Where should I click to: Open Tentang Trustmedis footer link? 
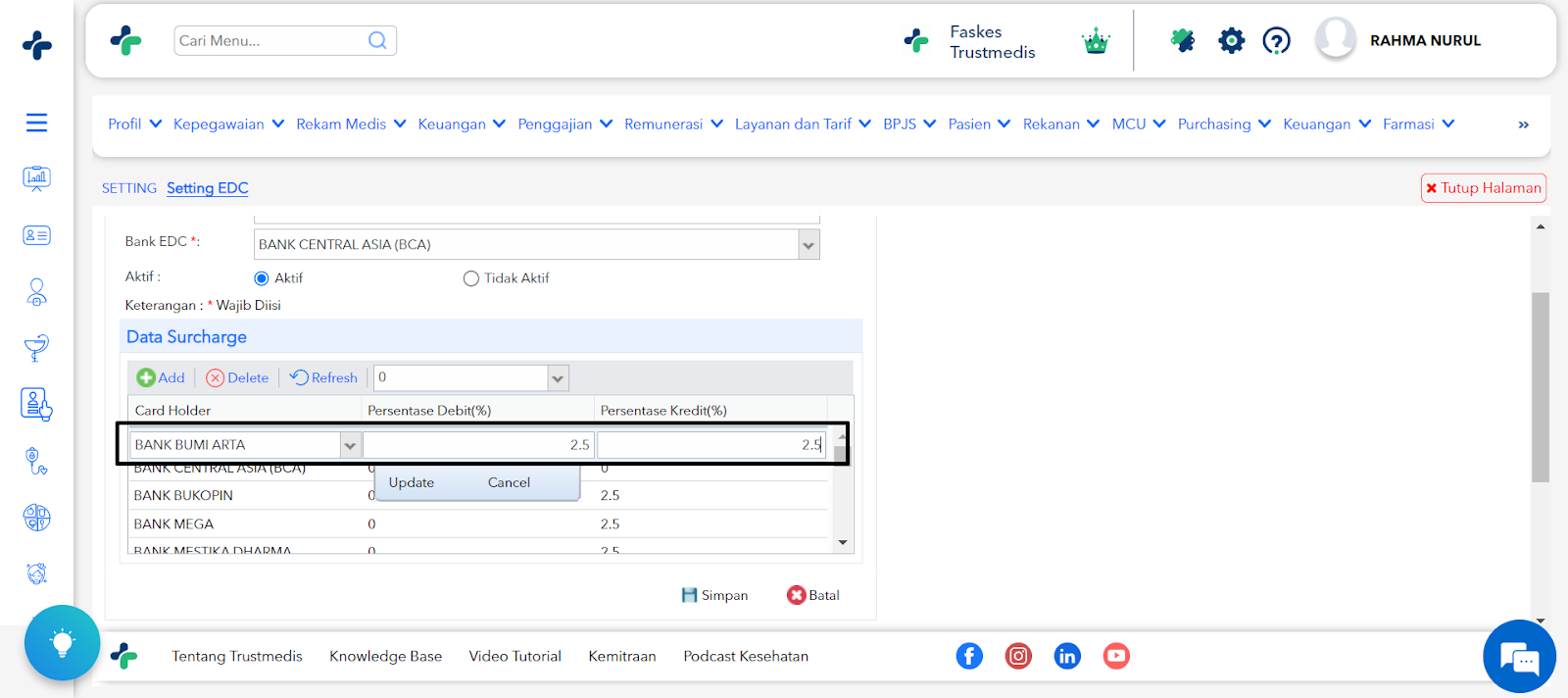coord(237,656)
